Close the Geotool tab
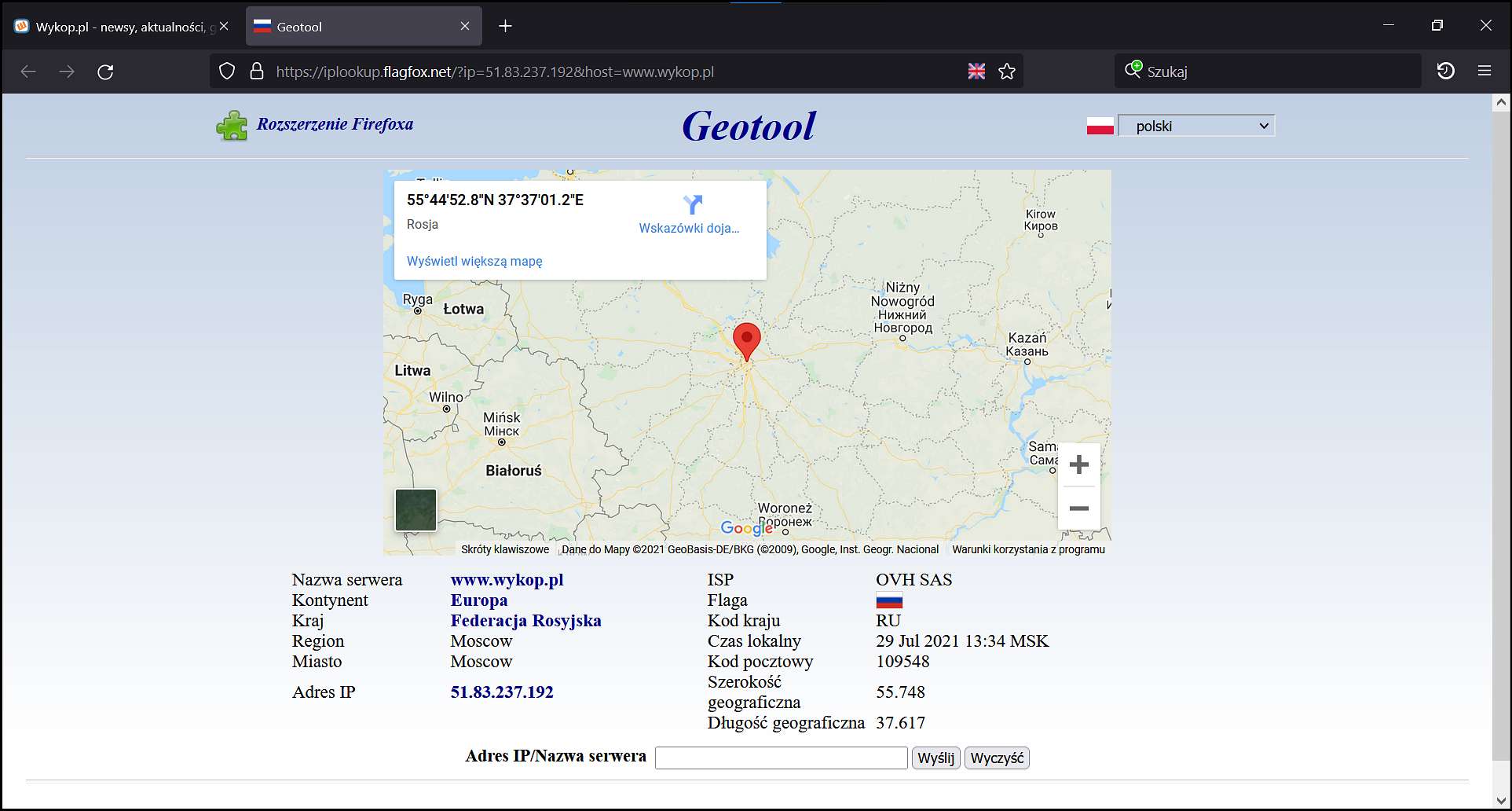 coord(465,26)
